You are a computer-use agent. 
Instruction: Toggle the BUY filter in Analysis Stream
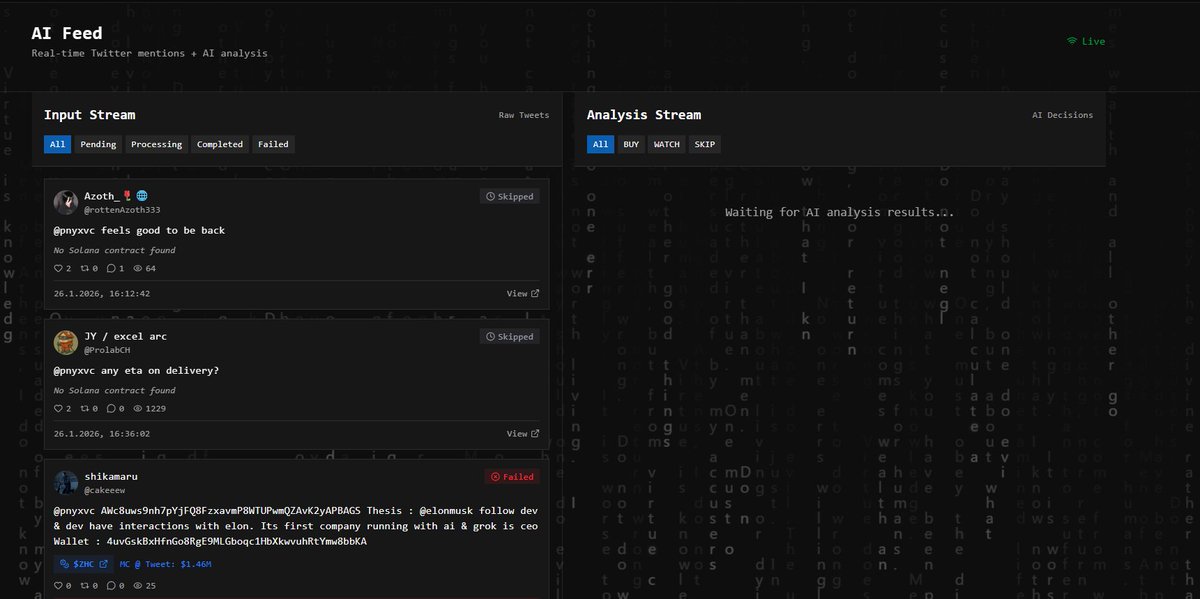631,144
